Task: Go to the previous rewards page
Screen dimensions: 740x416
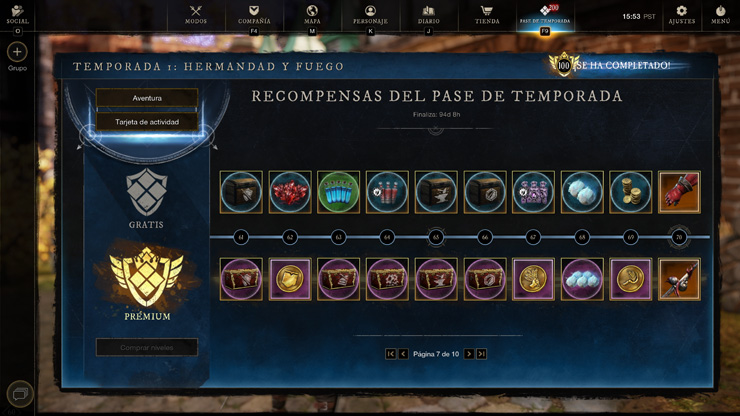Action: (403, 354)
